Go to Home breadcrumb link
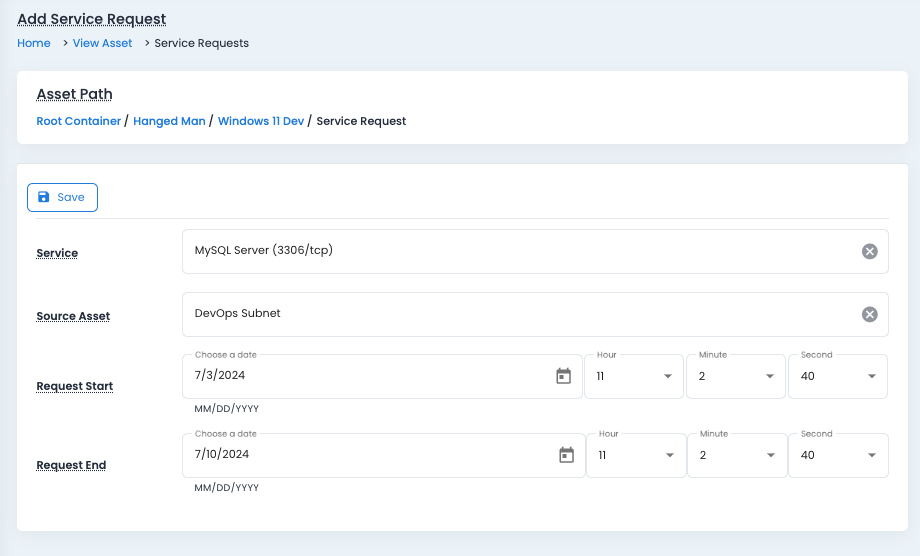The width and height of the screenshot is (920, 556). click(34, 43)
